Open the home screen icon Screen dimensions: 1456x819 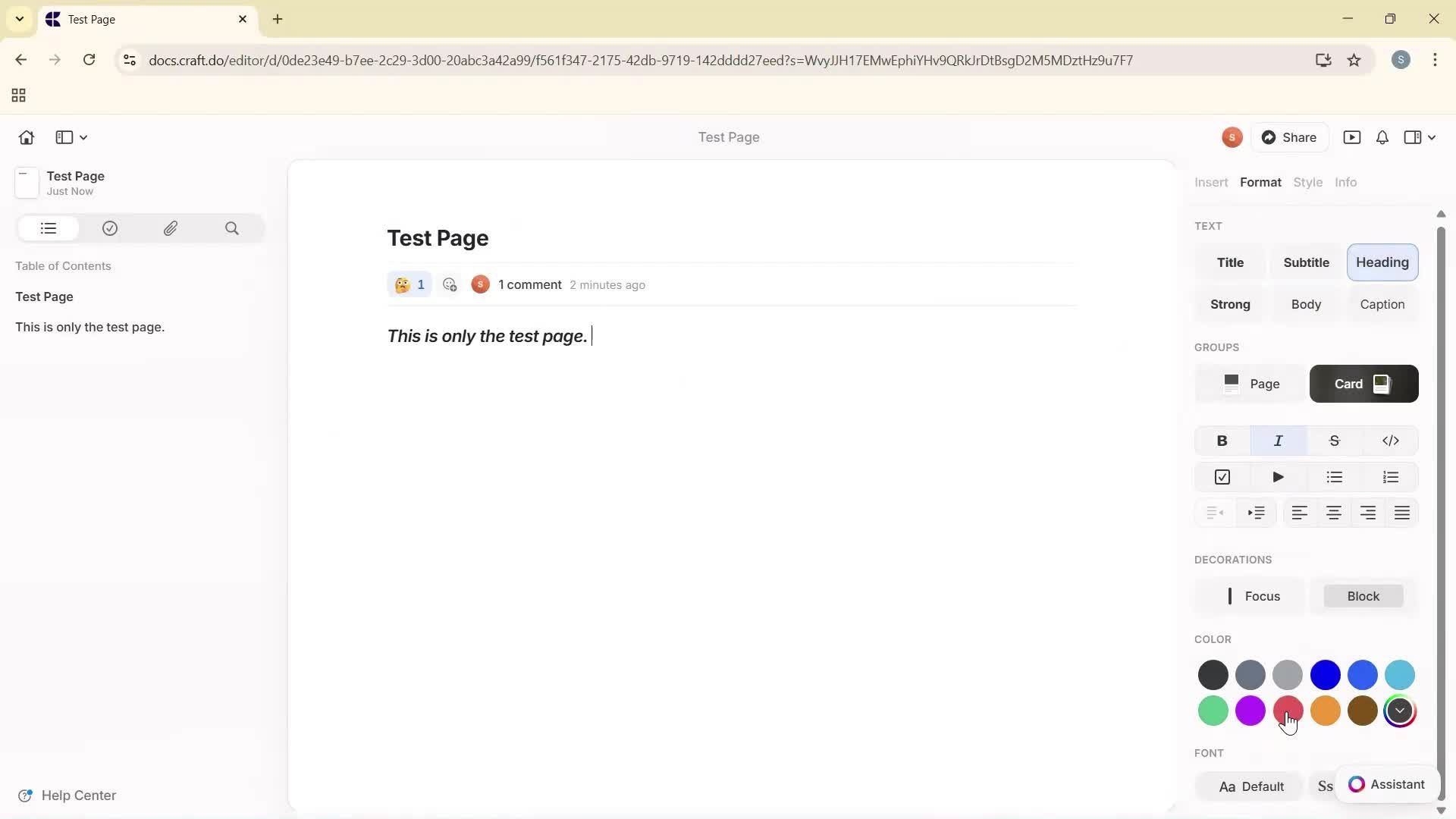[26, 137]
